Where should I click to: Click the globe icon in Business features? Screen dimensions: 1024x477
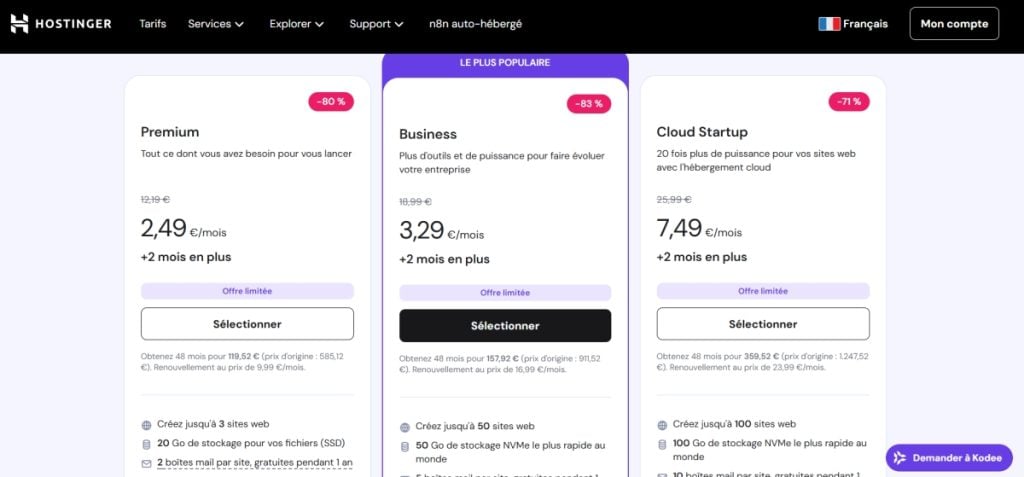(405, 427)
